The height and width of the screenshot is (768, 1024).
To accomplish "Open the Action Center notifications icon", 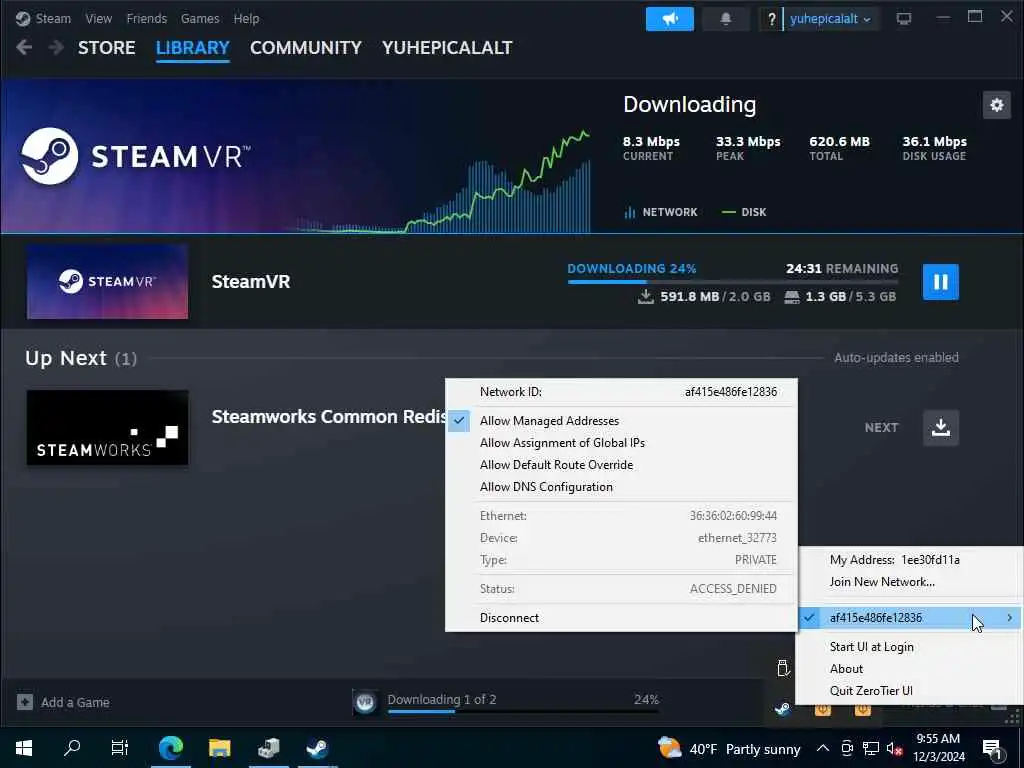I will pos(992,748).
